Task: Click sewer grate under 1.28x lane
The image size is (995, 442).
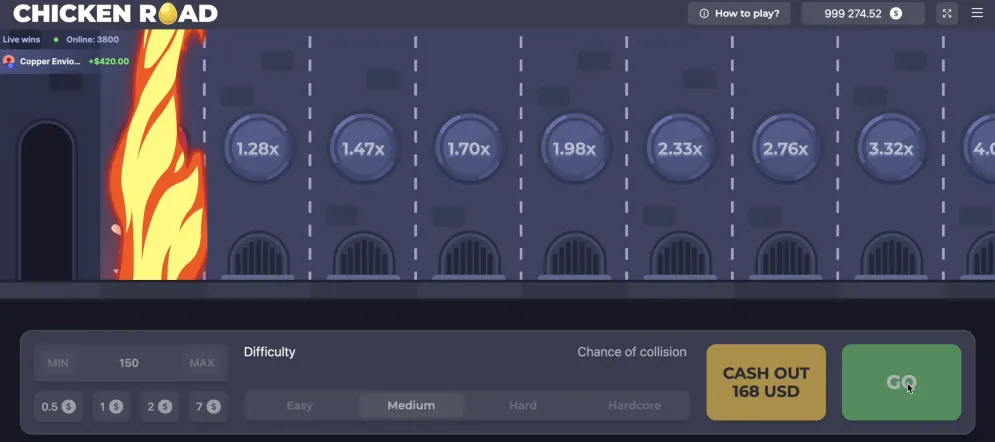Action: pos(258,256)
